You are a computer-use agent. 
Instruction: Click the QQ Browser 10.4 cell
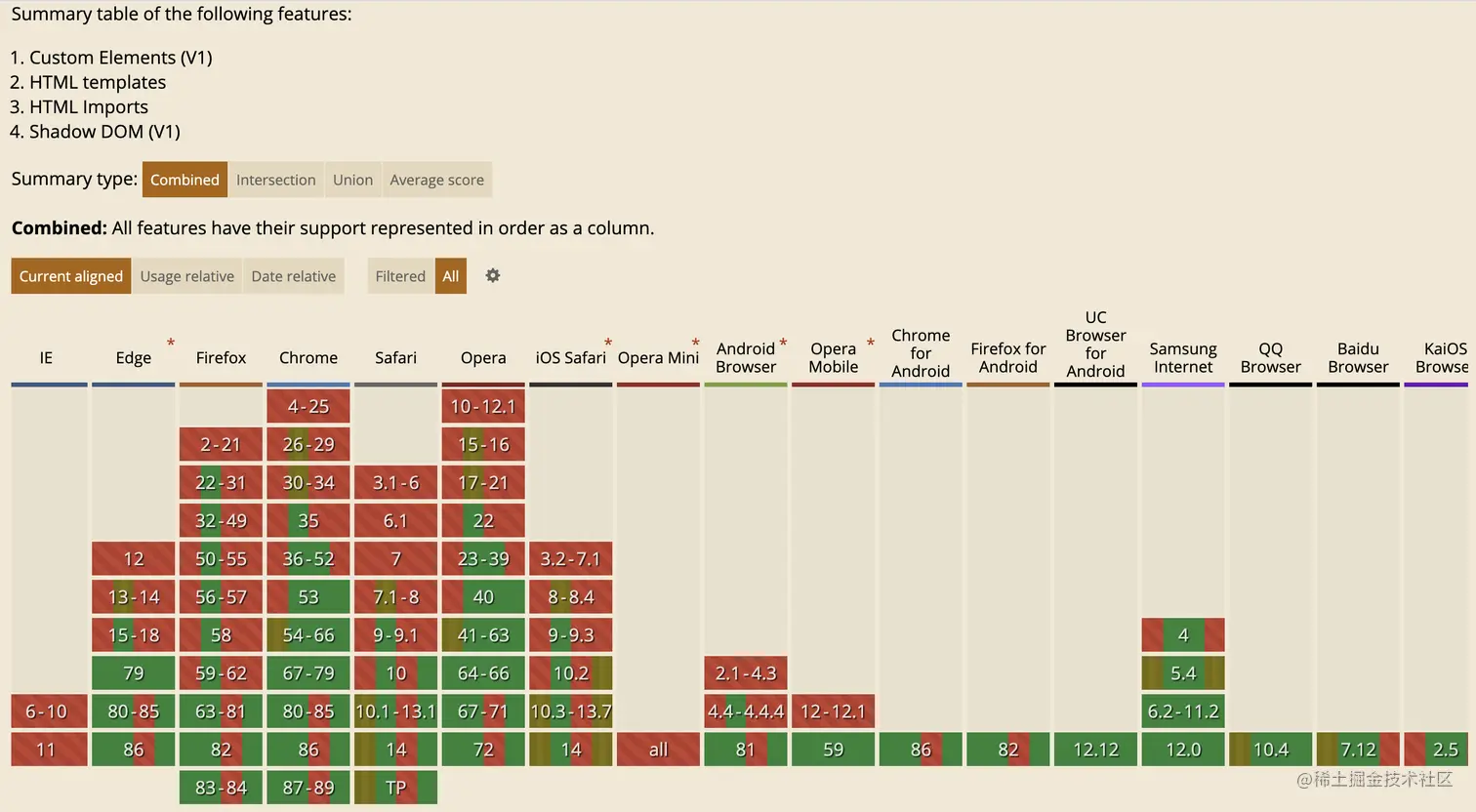click(1270, 750)
